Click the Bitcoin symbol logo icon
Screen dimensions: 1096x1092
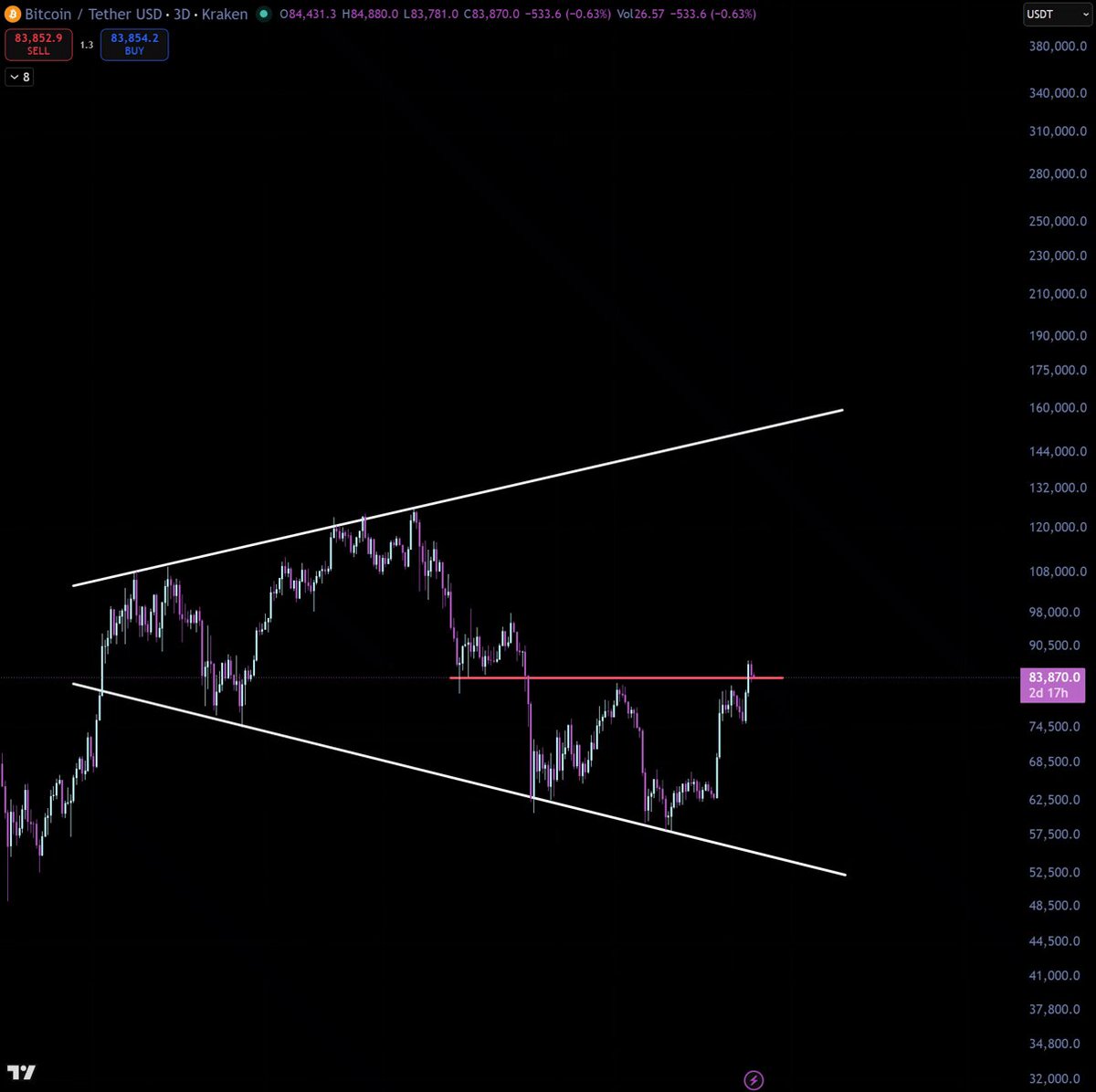coord(13,15)
